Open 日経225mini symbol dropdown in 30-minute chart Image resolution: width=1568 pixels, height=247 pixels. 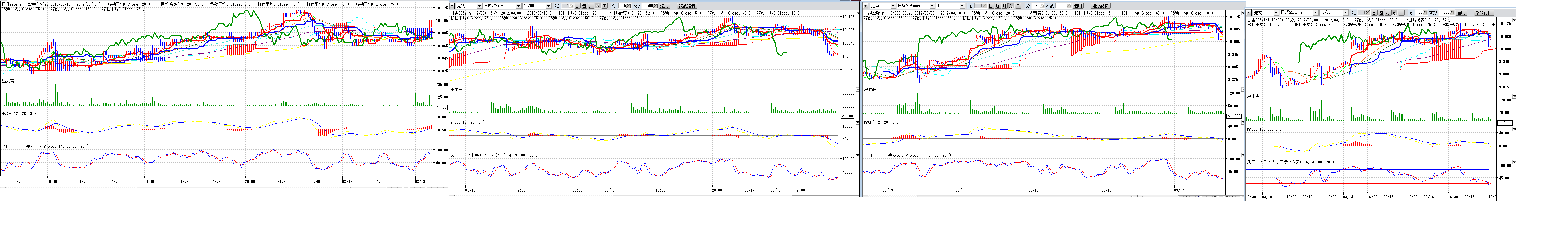932,6
